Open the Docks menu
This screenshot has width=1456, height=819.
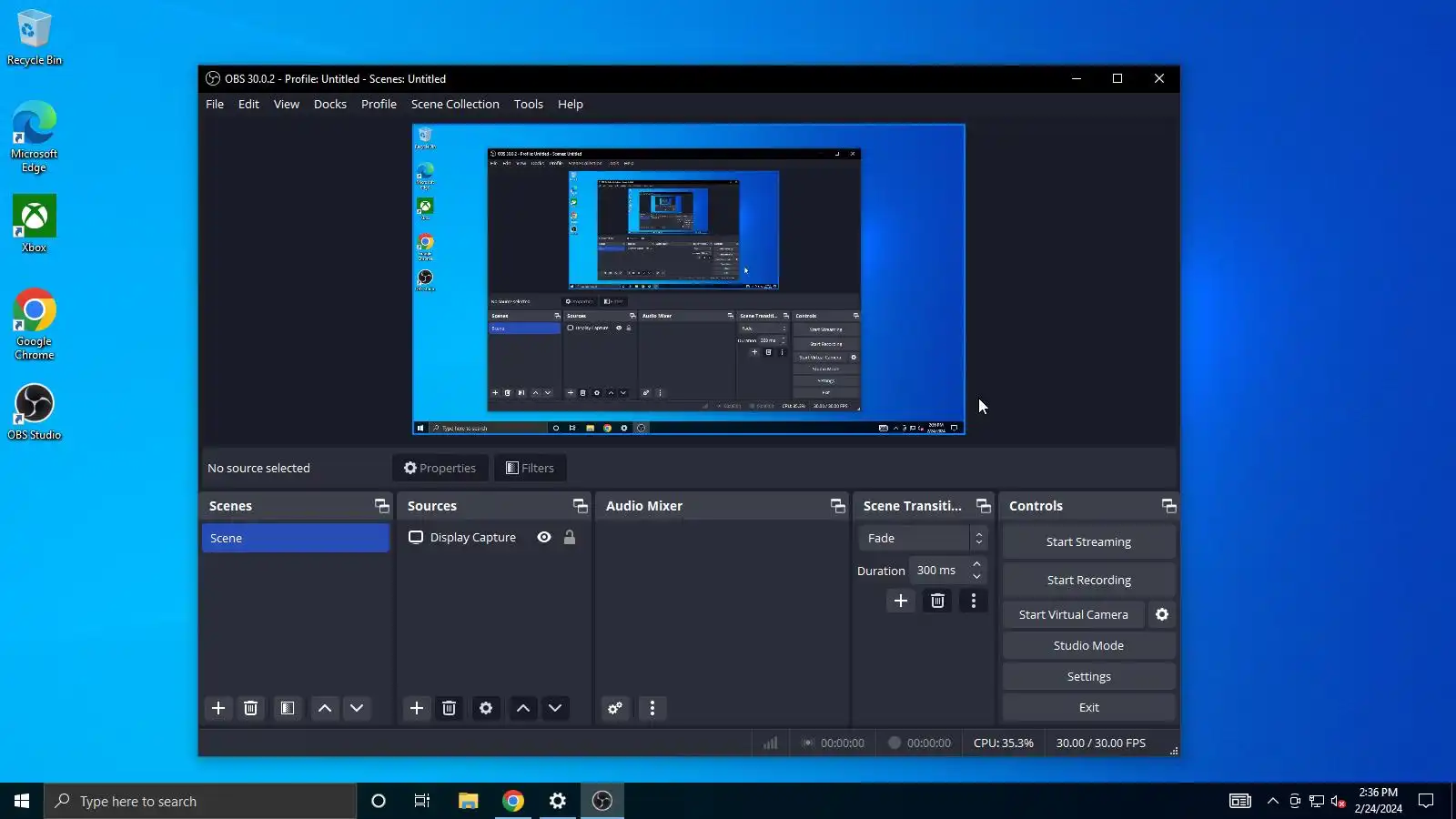click(x=330, y=104)
